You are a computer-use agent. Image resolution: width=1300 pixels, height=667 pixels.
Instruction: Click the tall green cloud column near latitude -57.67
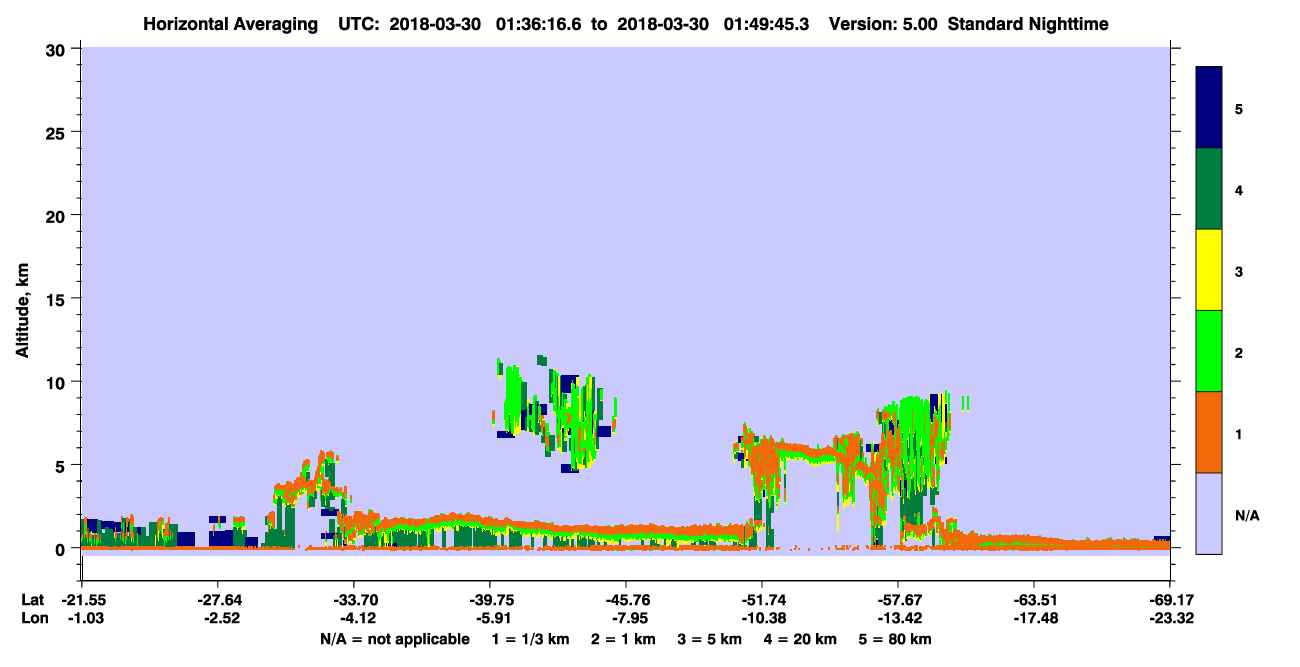[x=915, y=450]
